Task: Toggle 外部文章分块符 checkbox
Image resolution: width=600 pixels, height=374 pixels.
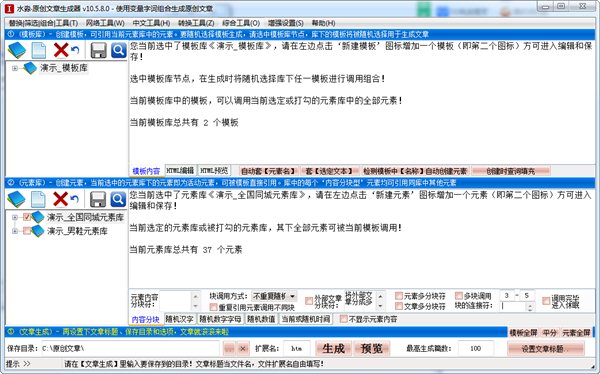Action: click(x=309, y=301)
